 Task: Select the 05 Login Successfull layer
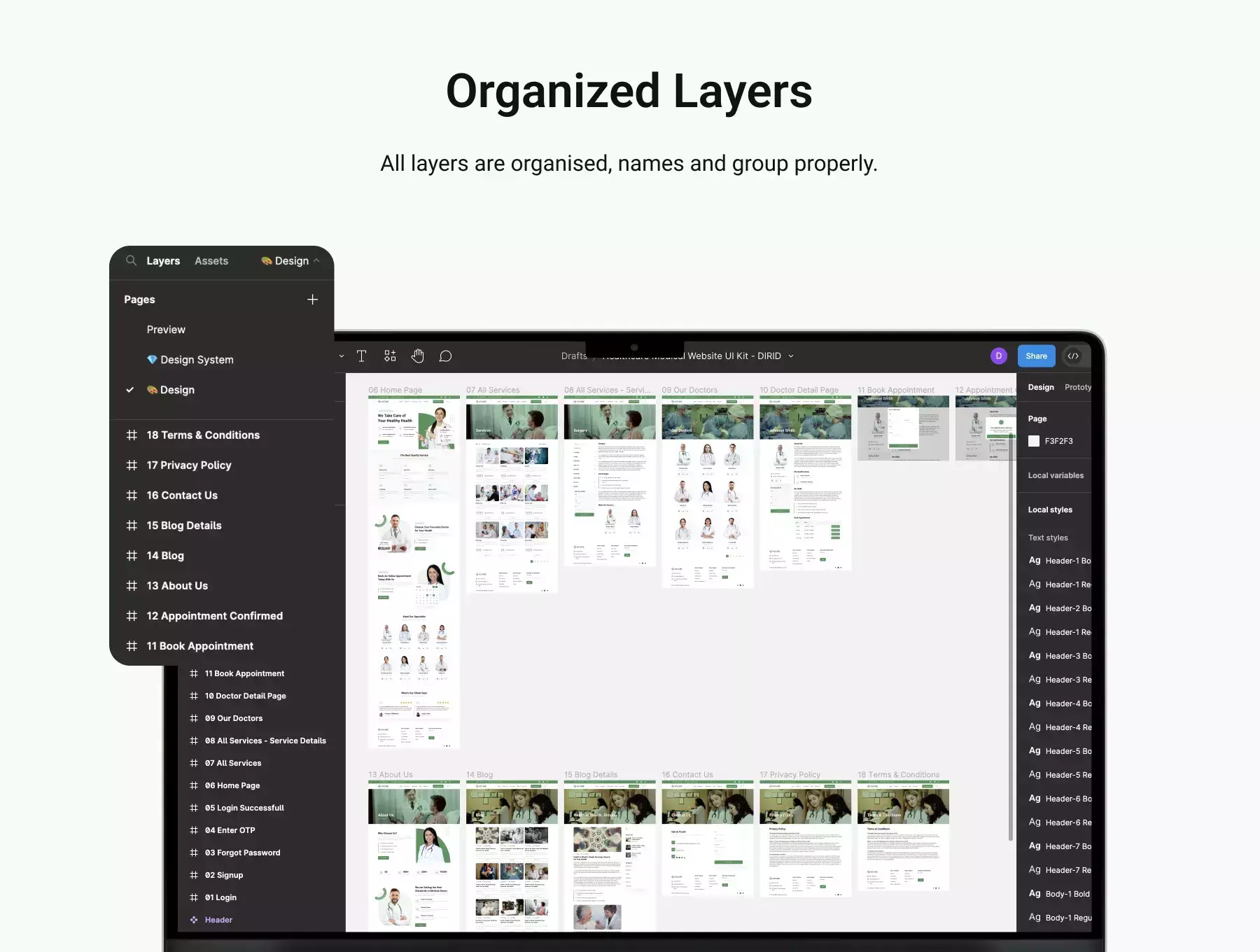(x=244, y=808)
